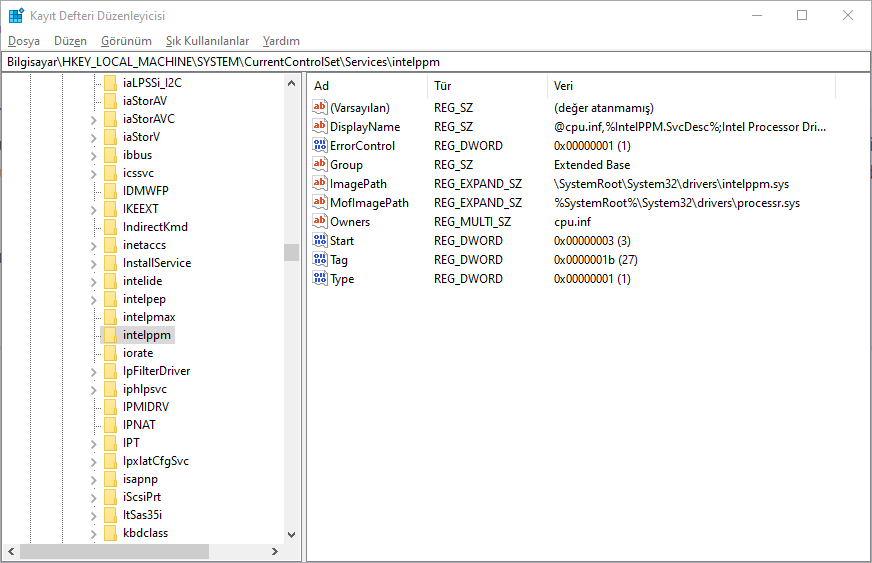The width and height of the screenshot is (872, 563).
Task: Select the MofImagePath string value icon
Action: coord(320,202)
